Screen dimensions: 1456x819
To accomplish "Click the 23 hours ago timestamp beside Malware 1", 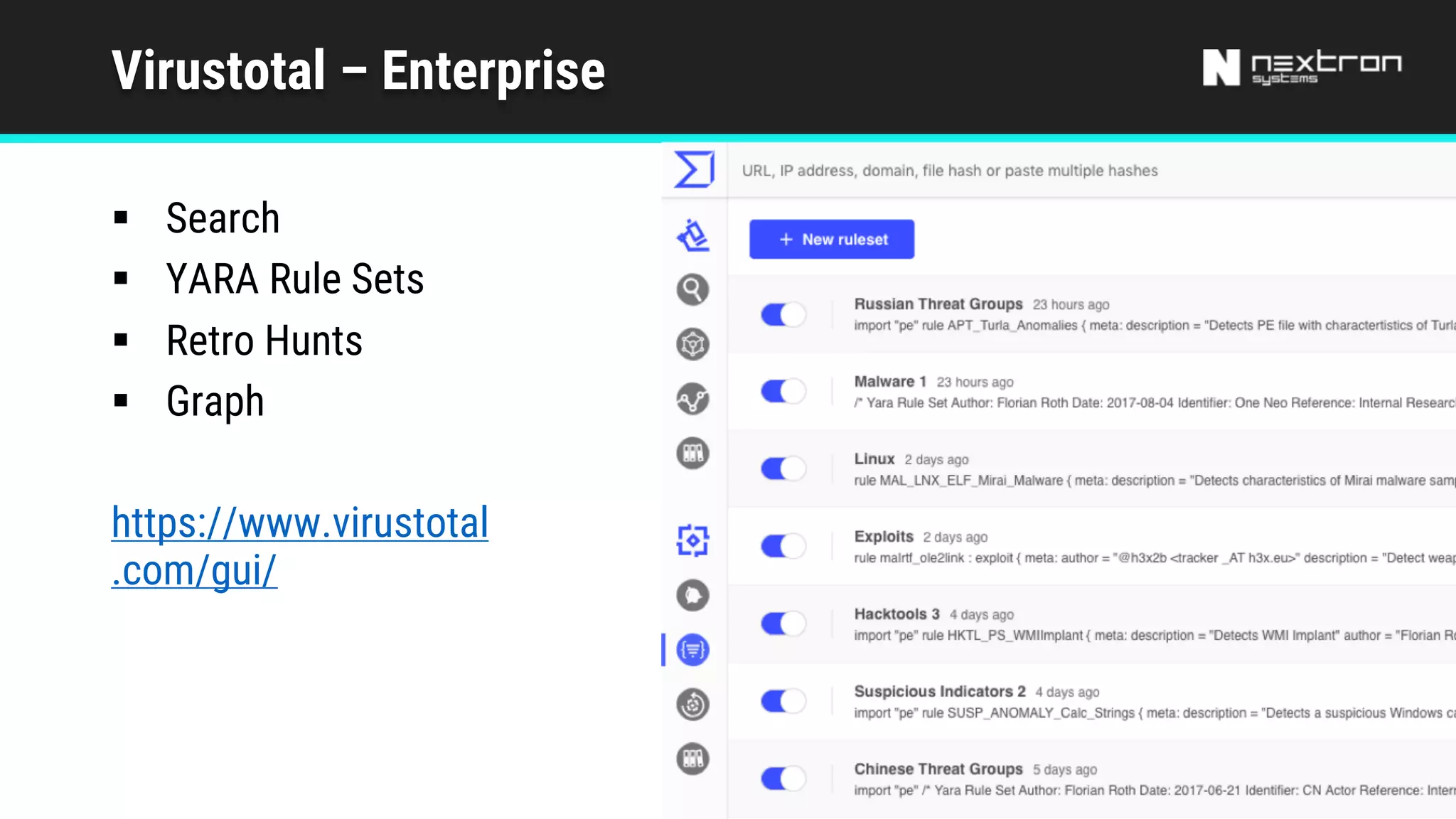I will click(x=975, y=382).
